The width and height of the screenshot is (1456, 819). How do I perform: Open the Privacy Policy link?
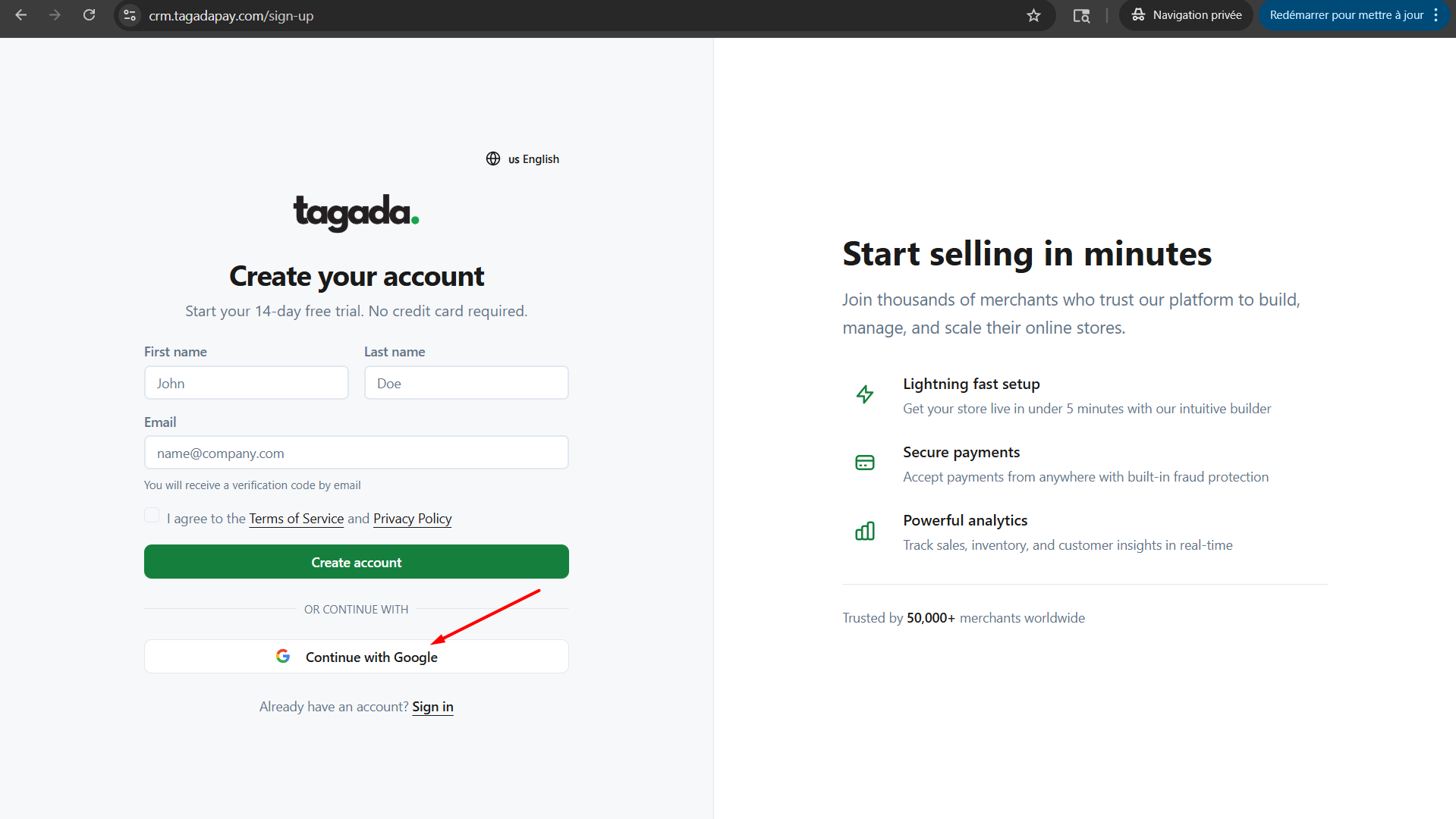coord(412,519)
